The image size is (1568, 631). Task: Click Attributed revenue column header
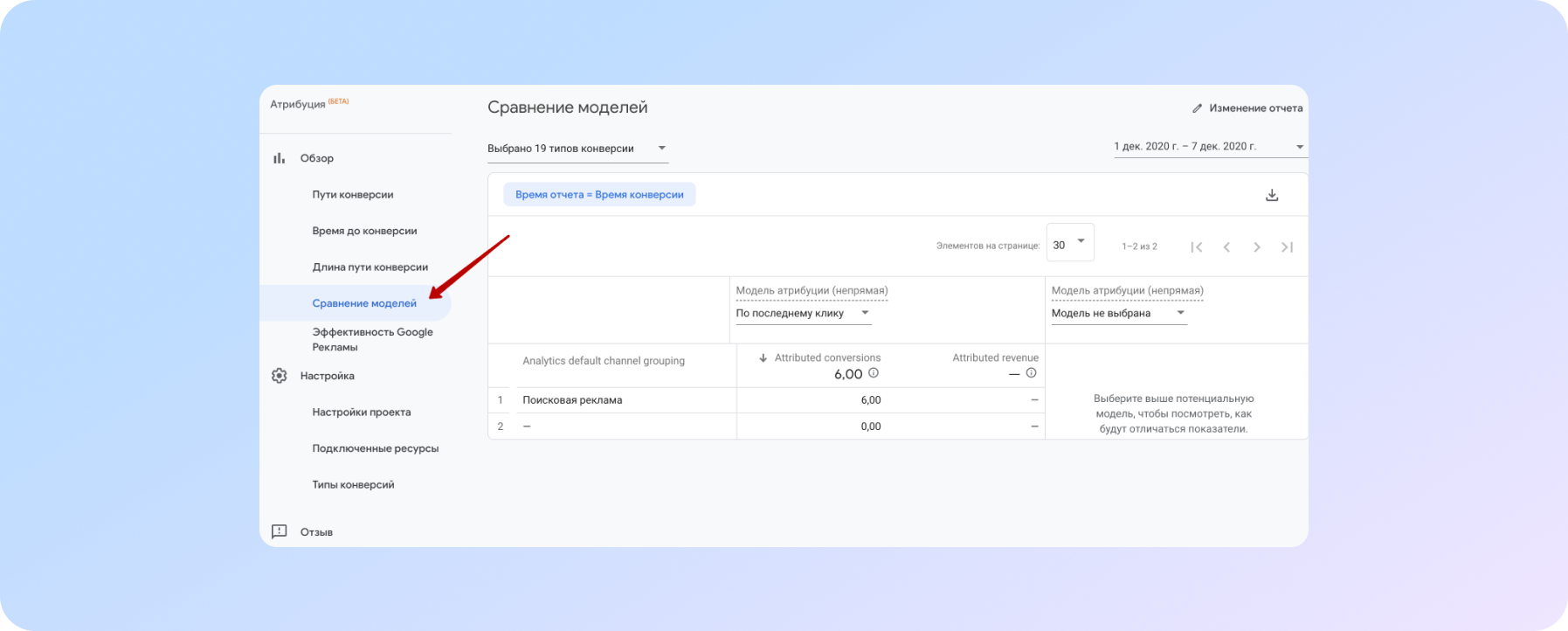[995, 358]
